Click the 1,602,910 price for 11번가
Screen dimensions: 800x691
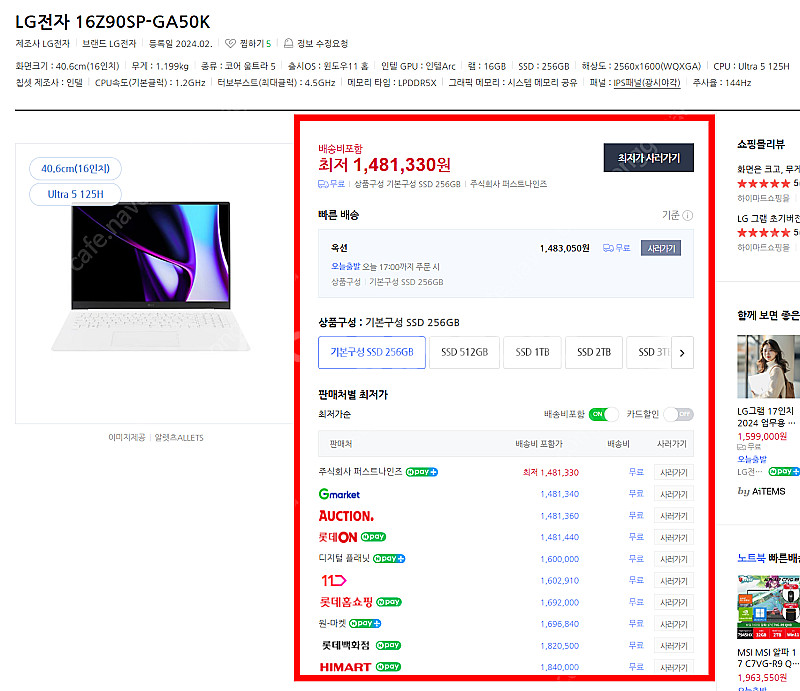coord(560,581)
